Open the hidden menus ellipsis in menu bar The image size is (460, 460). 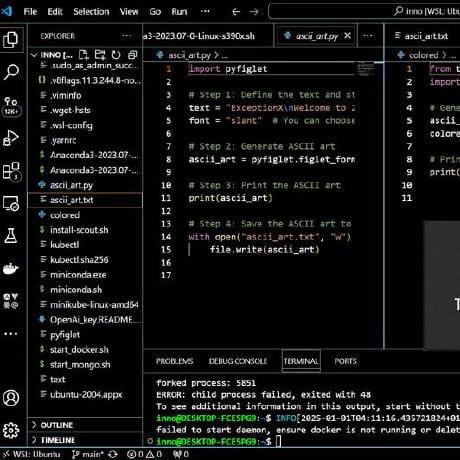tap(205, 12)
